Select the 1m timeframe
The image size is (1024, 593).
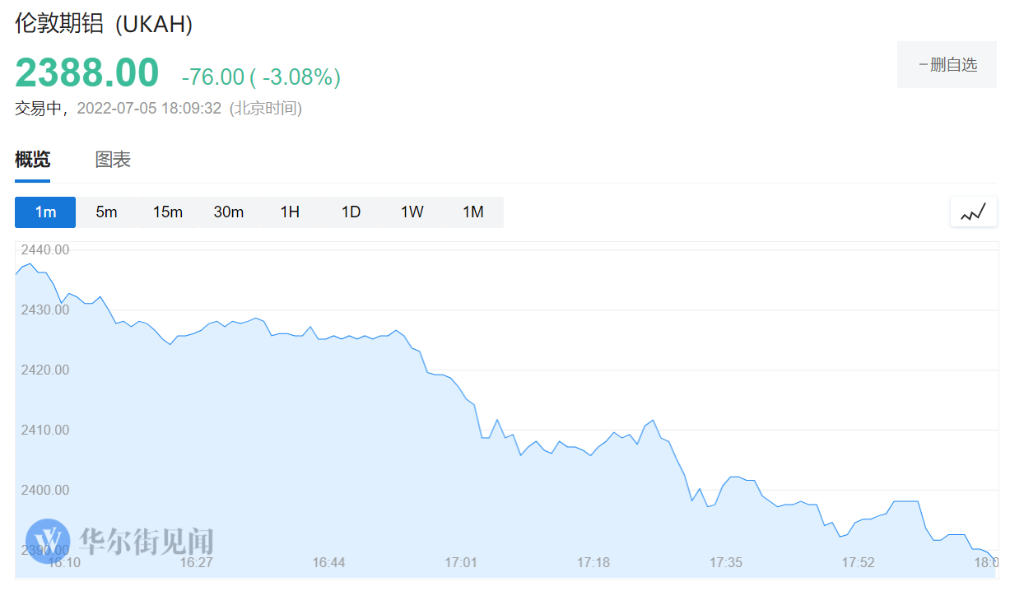coord(45,212)
